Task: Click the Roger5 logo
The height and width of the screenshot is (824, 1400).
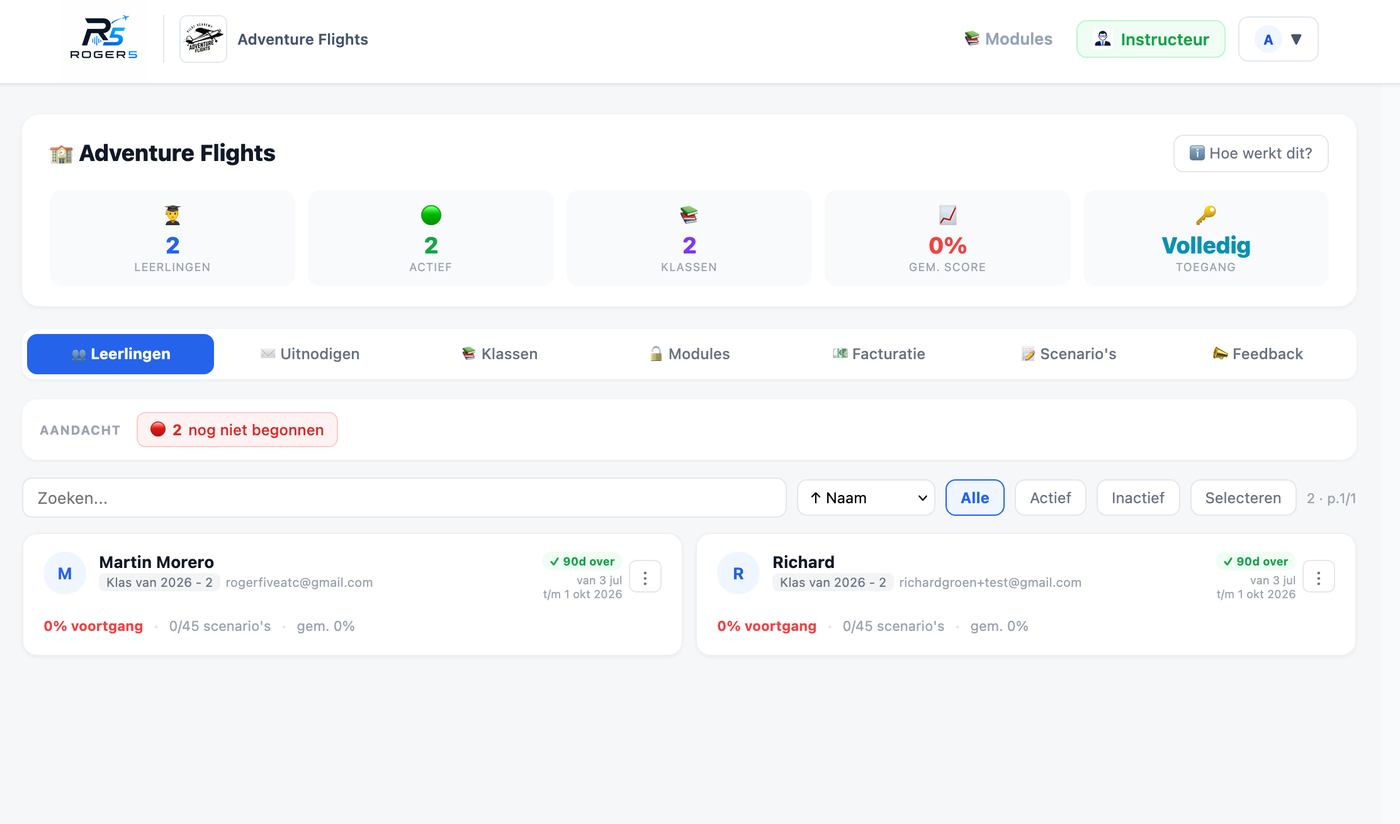Action: 103,39
